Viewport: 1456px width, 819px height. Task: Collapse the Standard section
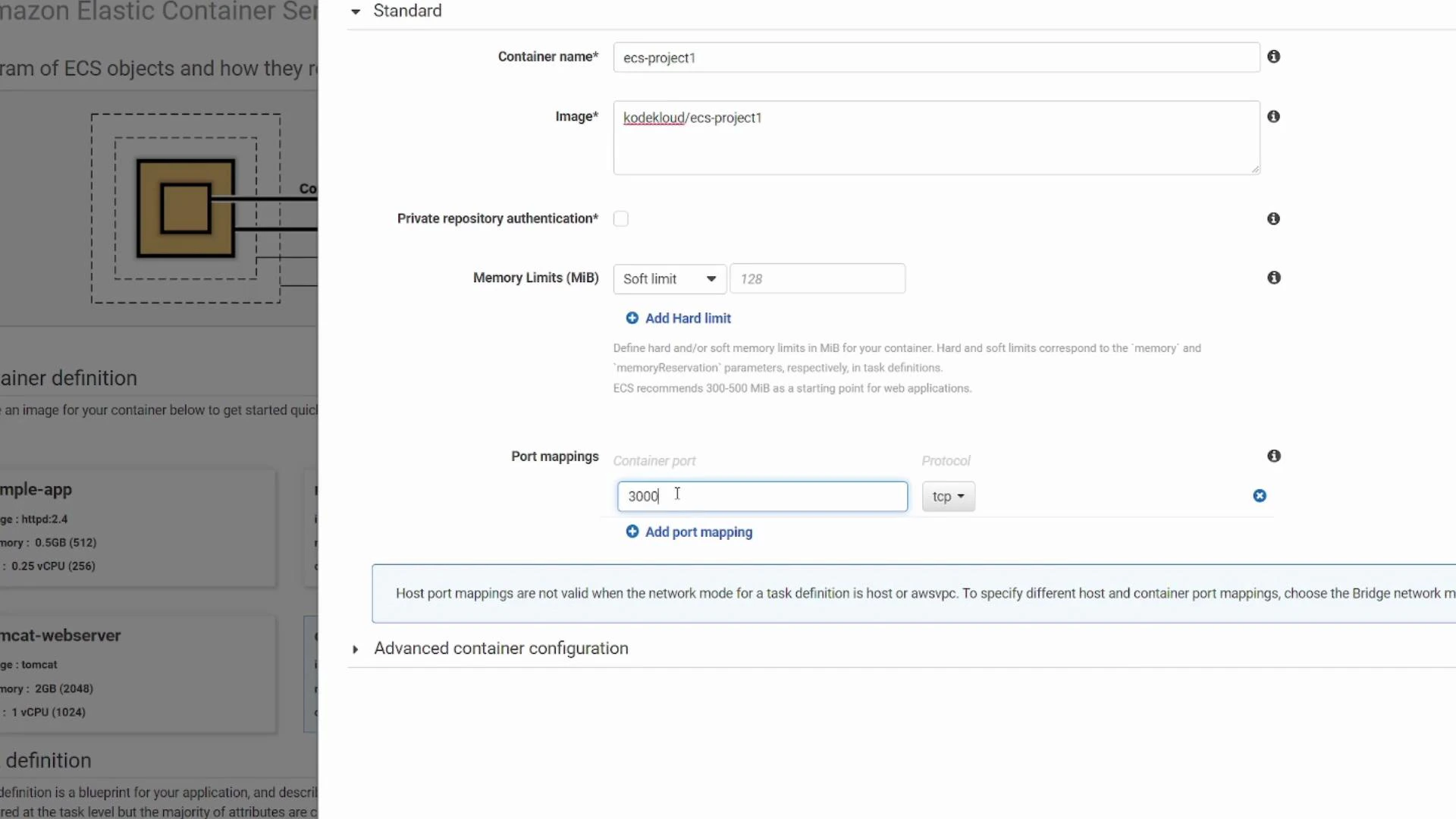[356, 11]
